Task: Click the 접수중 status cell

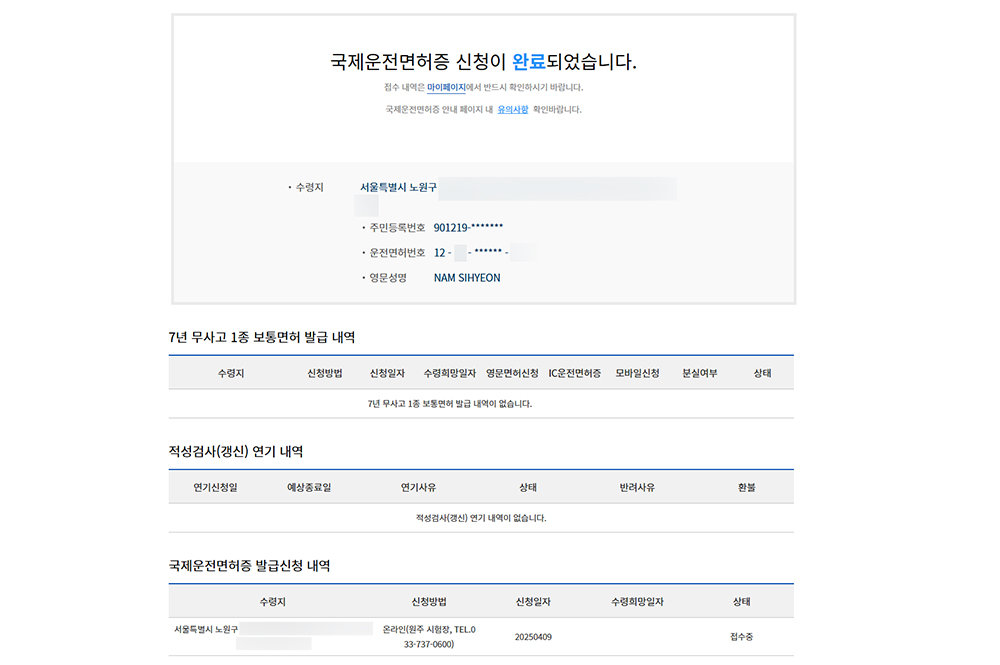Action: tap(741, 636)
